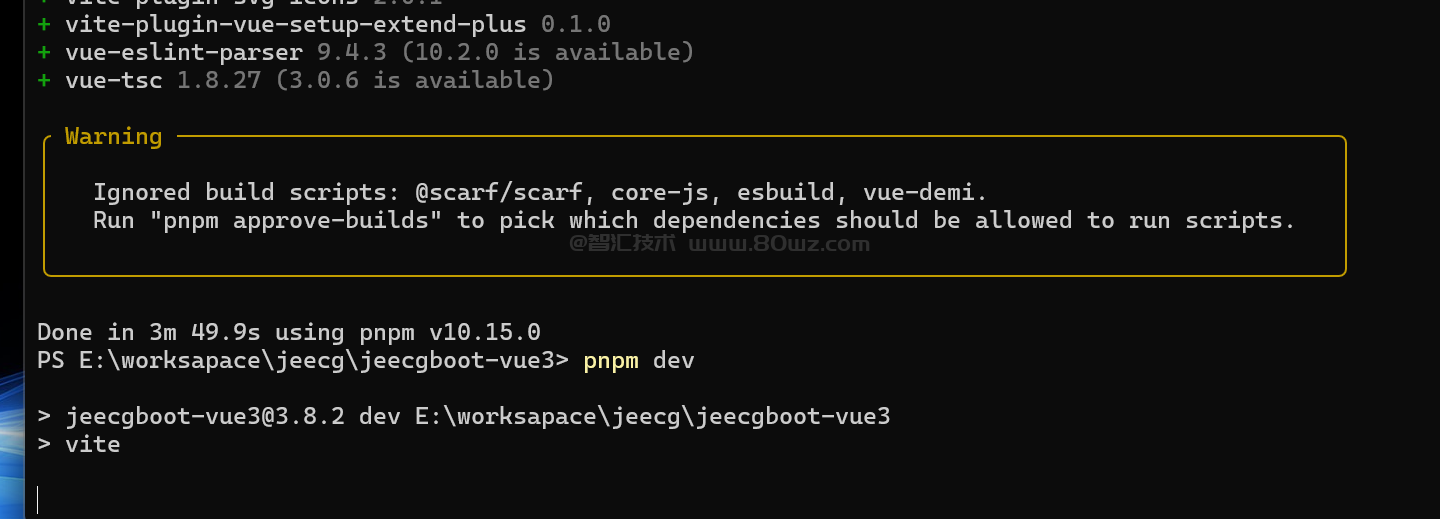Click the yellow Warning box title
This screenshot has height=519, width=1440.
113,136
